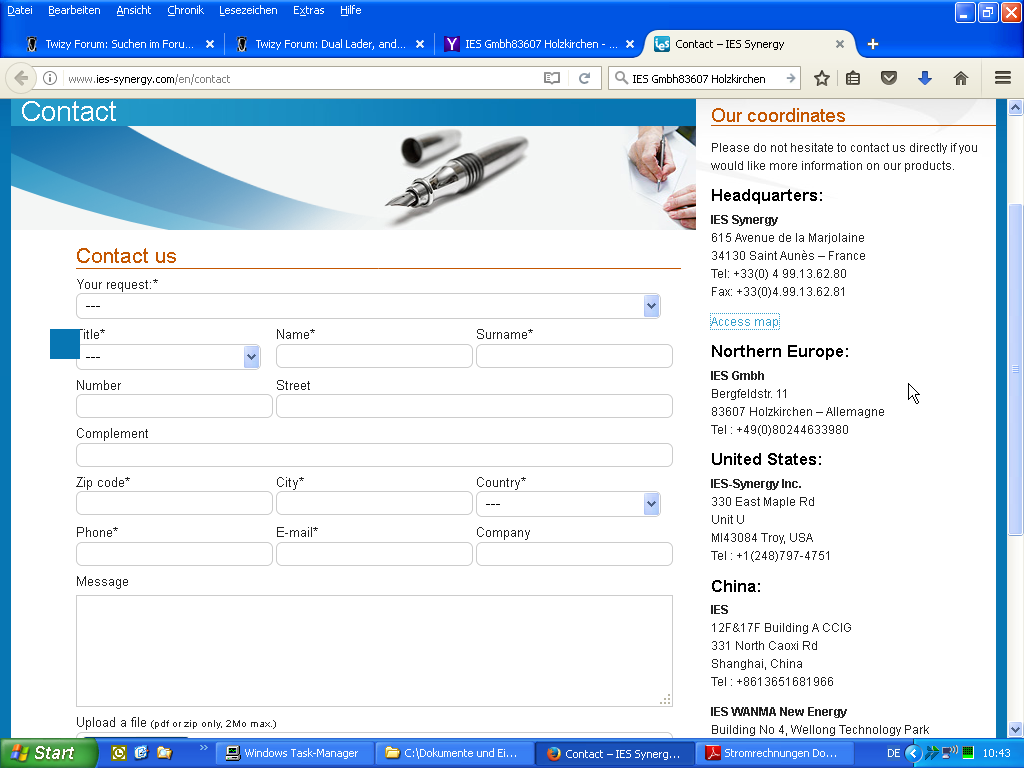Open a new tab with plus button
Viewport: 1024px width, 768px height.
point(873,44)
